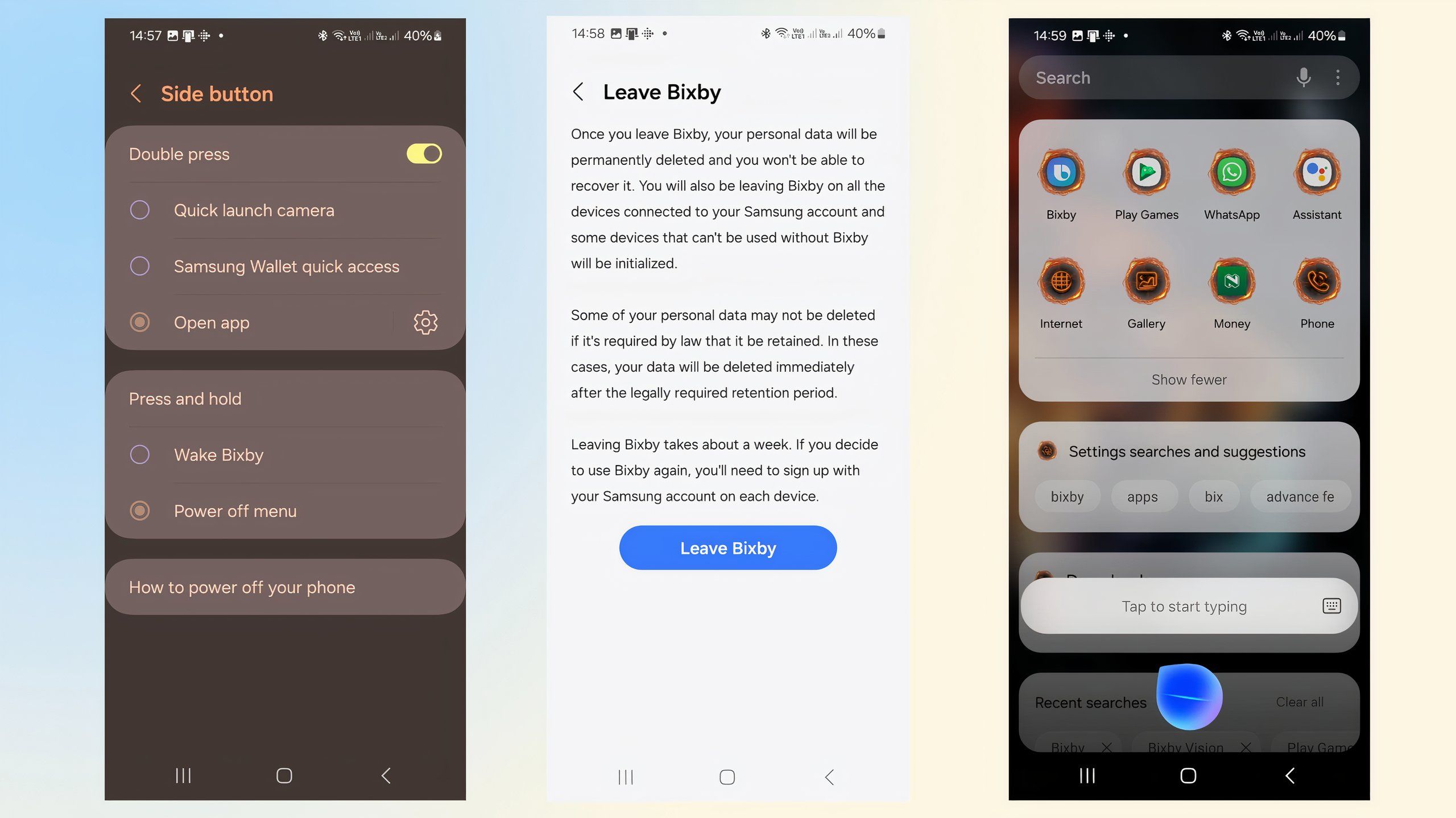Open Open app settings gear
1456x818 pixels.
click(426, 322)
